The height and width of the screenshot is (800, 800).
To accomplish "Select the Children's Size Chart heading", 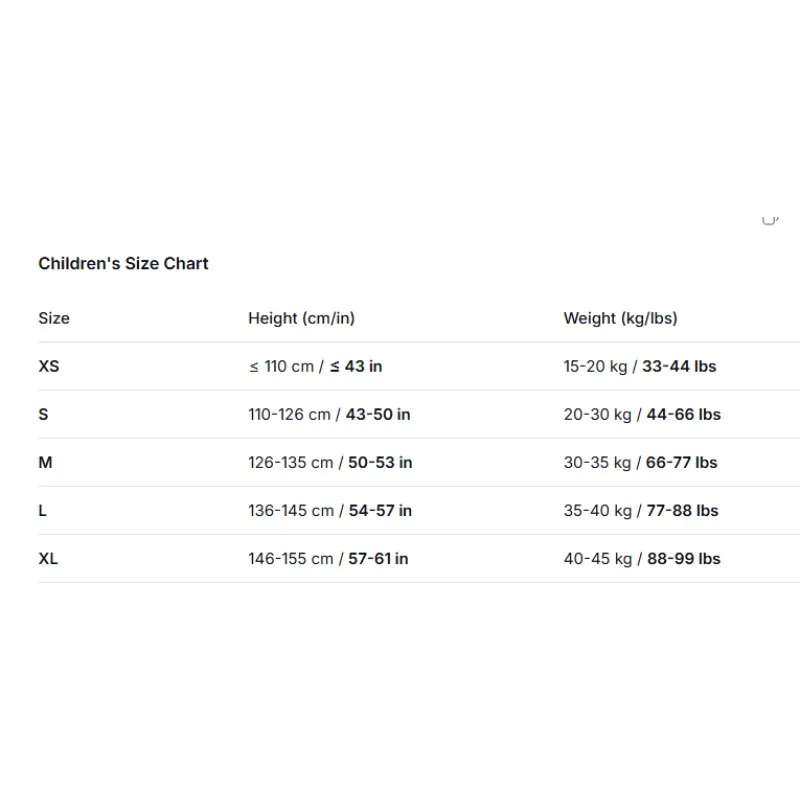I will pos(123,263).
